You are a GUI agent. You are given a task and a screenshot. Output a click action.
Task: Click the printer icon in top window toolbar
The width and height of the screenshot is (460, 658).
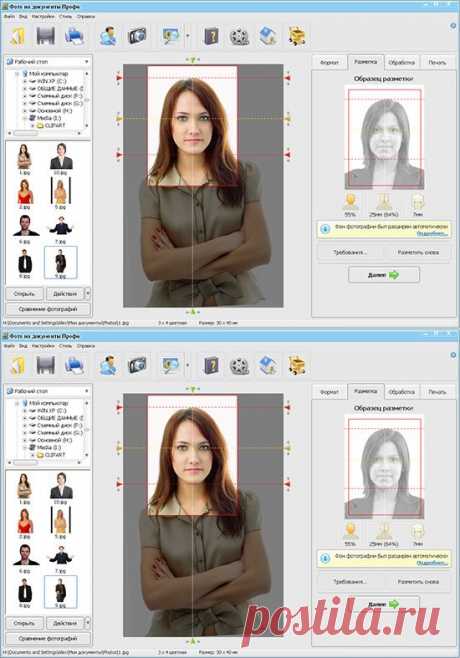click(x=74, y=36)
